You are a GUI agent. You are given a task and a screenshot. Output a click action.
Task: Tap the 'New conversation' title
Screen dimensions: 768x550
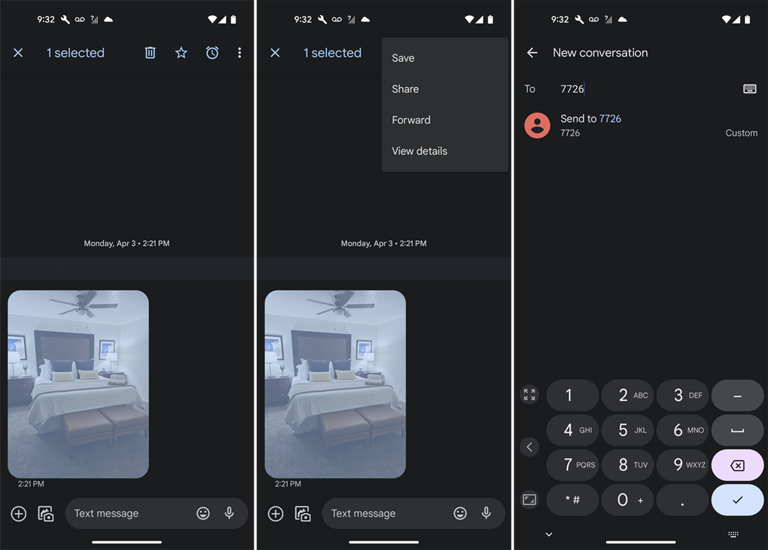pos(600,52)
